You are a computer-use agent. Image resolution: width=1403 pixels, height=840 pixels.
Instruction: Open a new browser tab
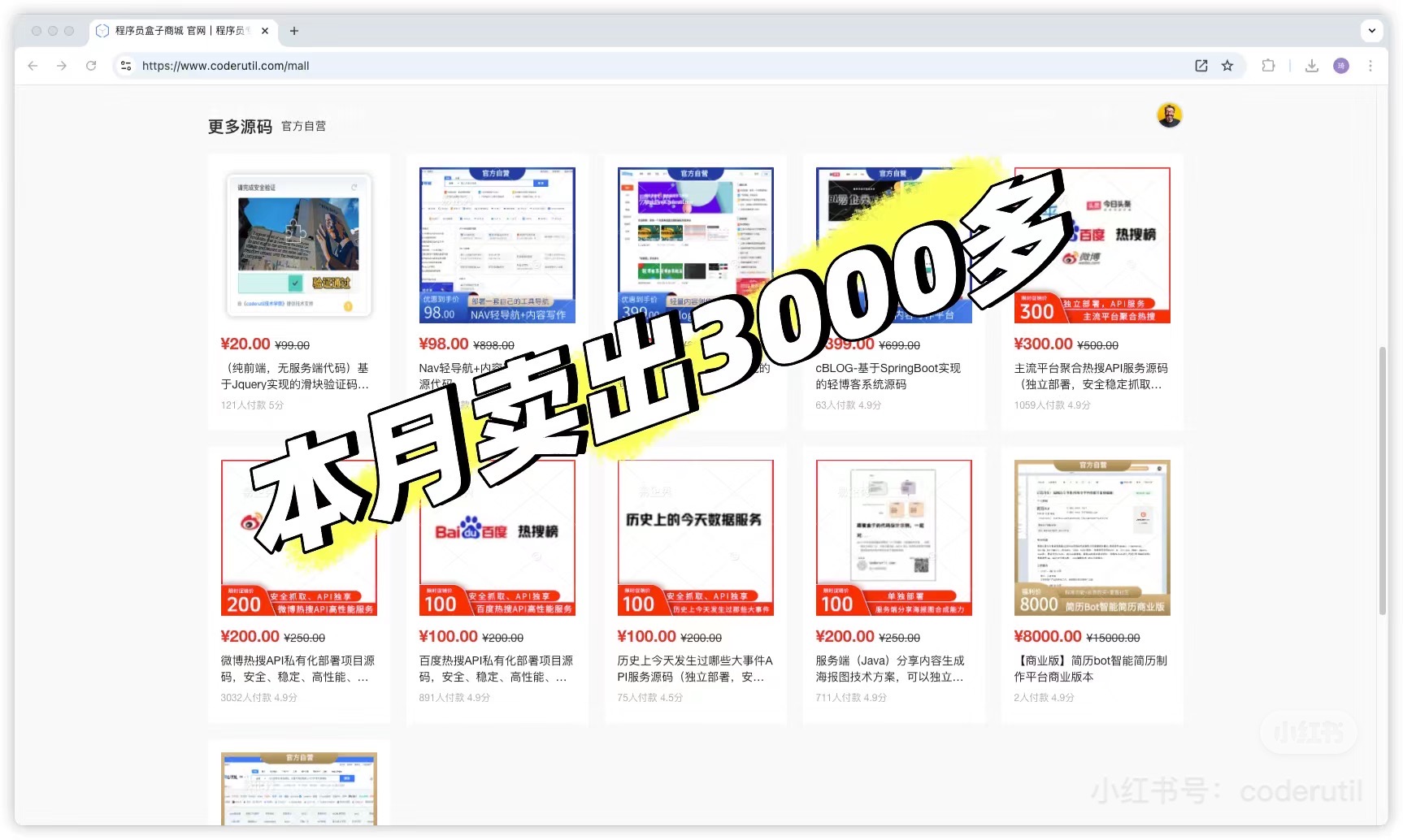(x=294, y=31)
